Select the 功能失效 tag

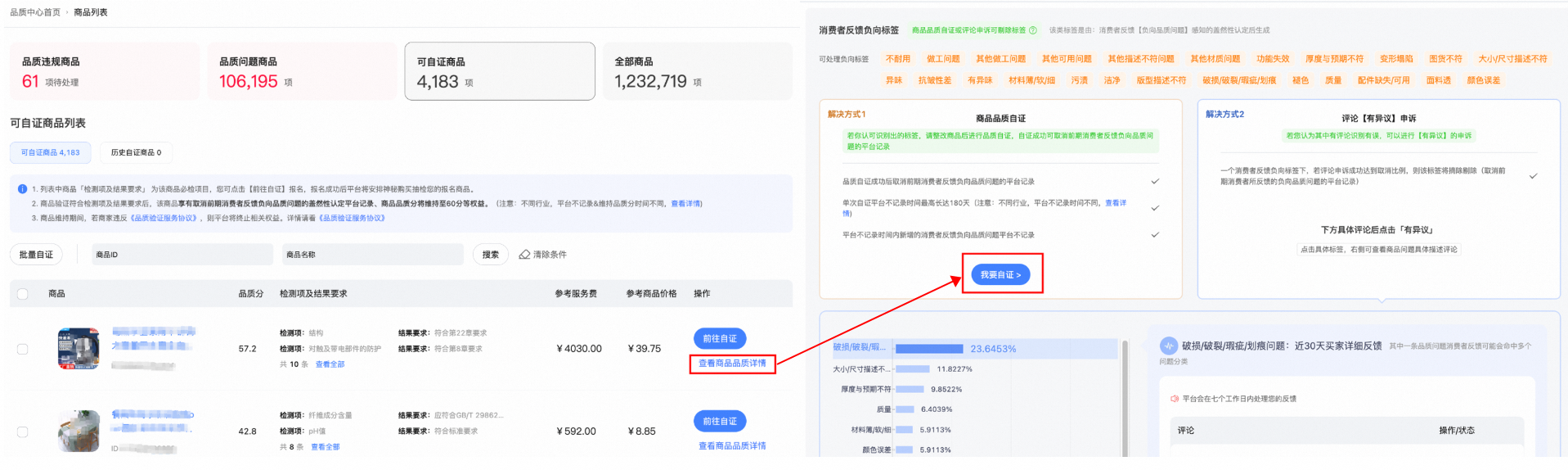tap(1273, 59)
